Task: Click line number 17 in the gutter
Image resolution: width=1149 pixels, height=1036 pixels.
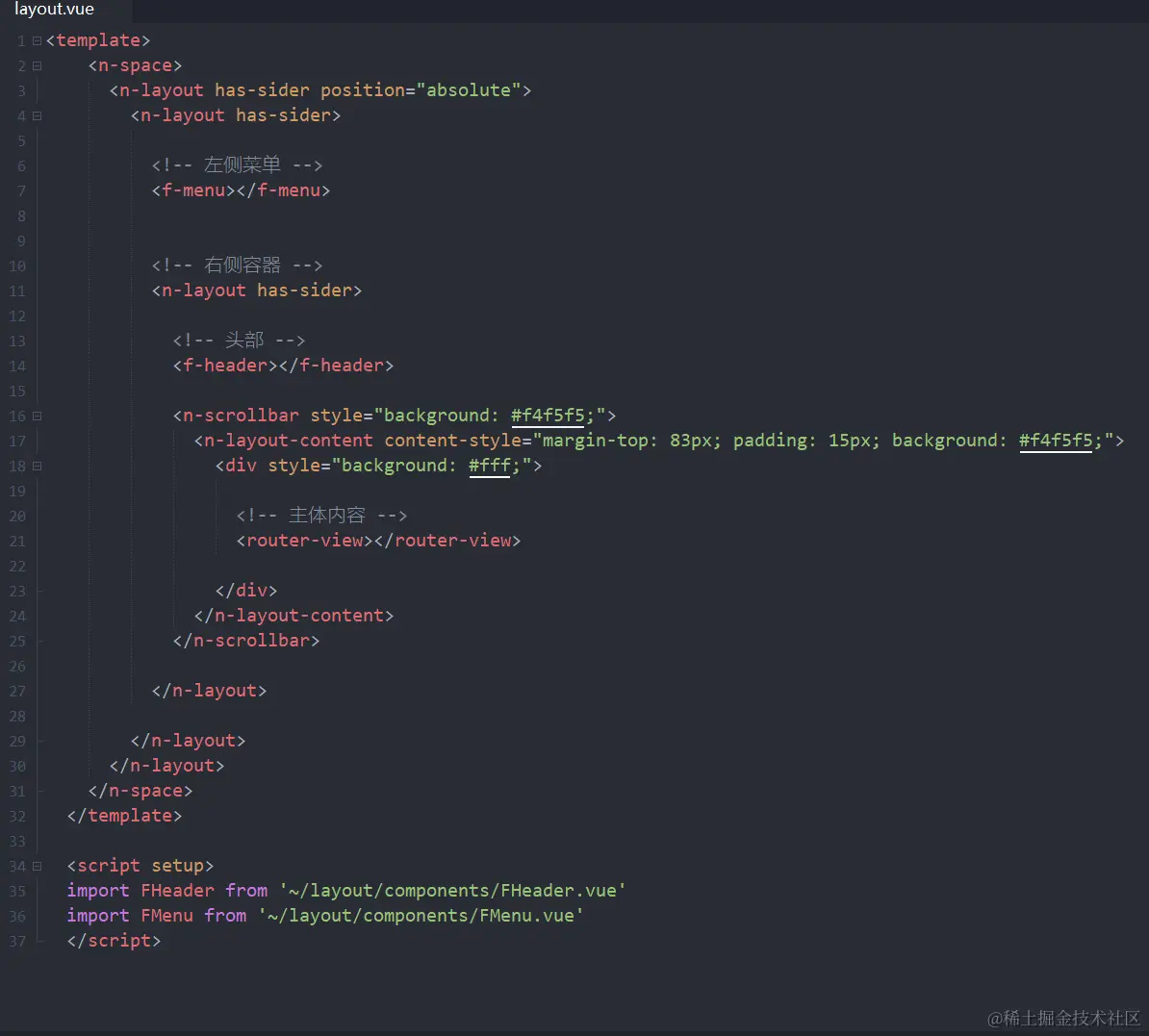Action: (17, 442)
